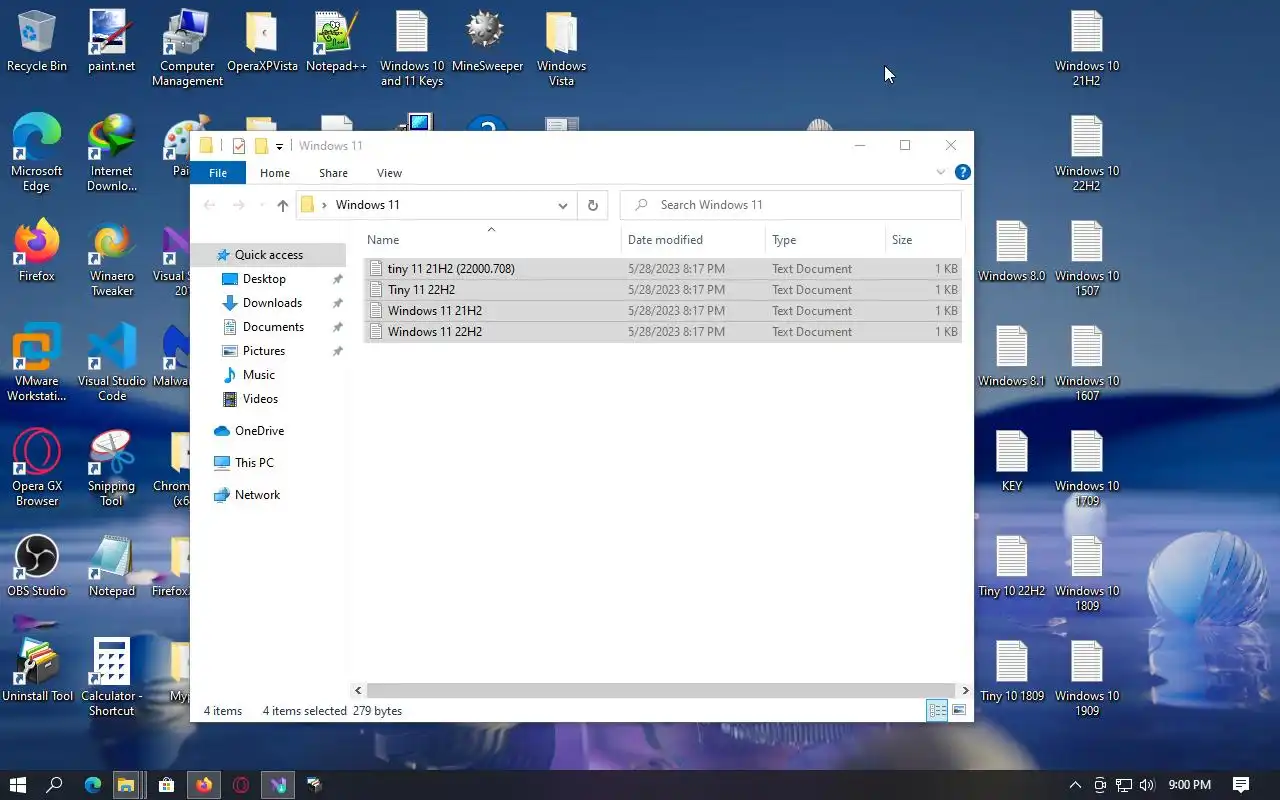Image resolution: width=1280 pixels, height=800 pixels.
Task: Open the Share ribbon tab
Action: tap(333, 173)
